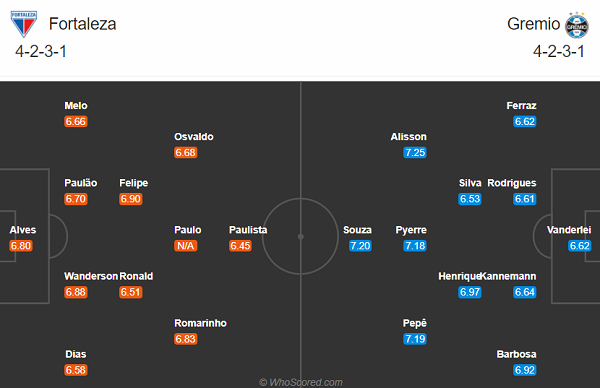Select Vanderlei's 6.62 rating badge
Screen dimensions: 600x388
(579, 246)
